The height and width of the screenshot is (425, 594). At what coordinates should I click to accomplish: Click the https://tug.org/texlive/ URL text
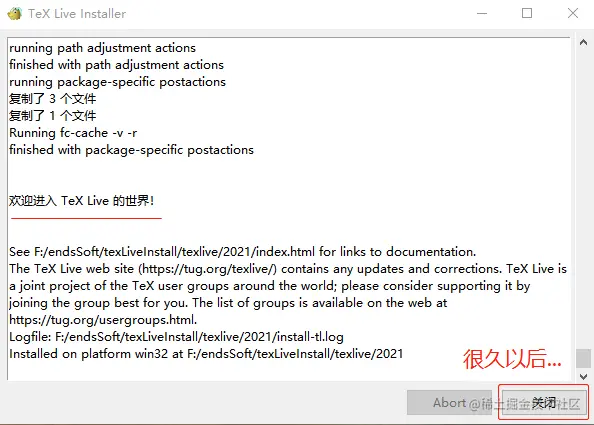coord(208,269)
